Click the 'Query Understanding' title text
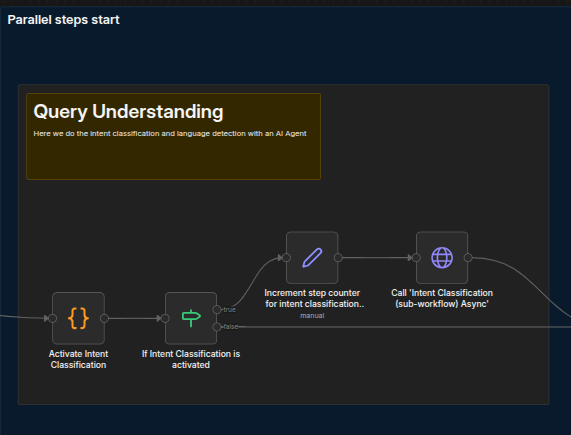This screenshot has height=435, width=571. click(128, 111)
